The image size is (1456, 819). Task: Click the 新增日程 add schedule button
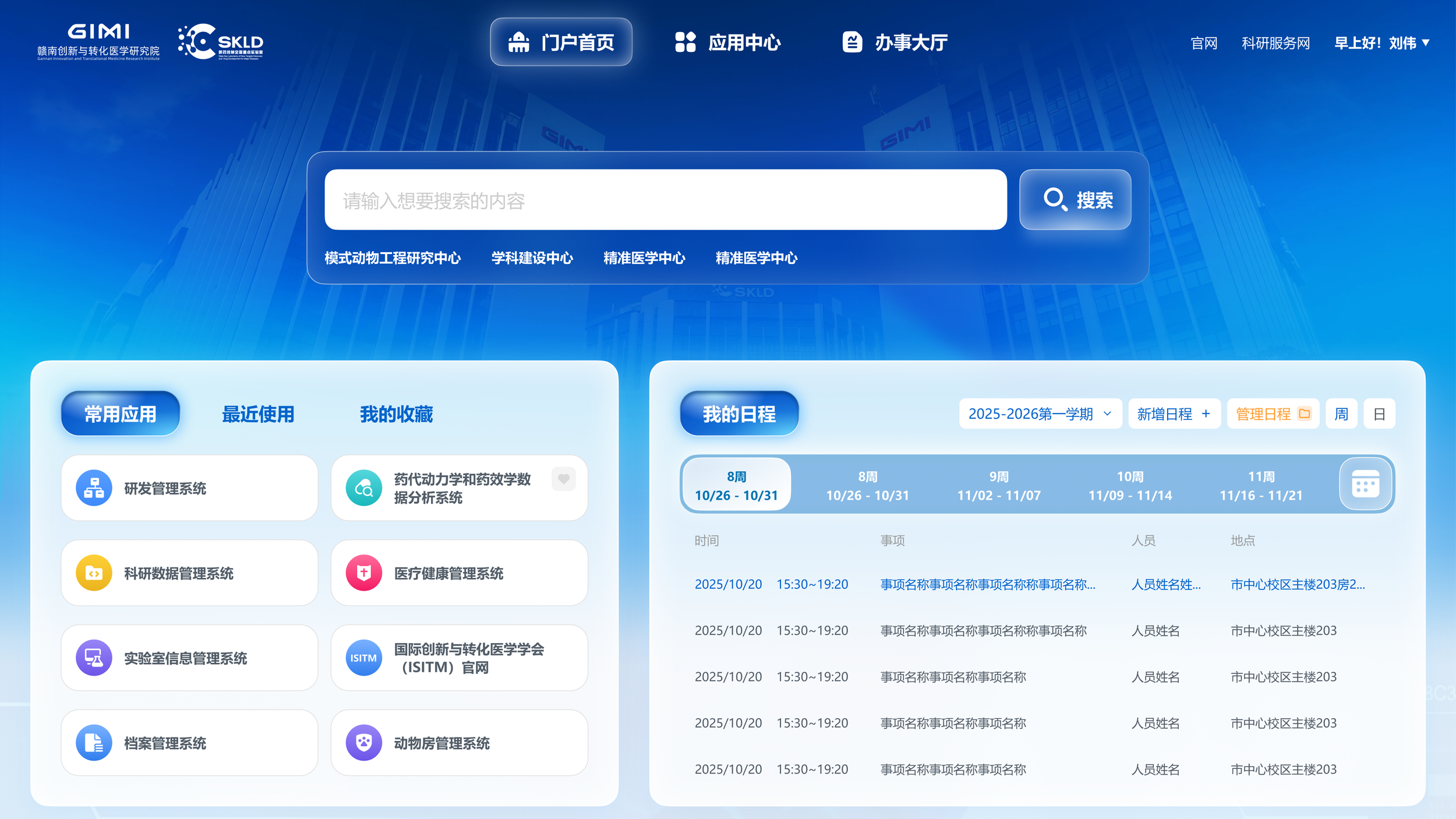(x=1174, y=414)
